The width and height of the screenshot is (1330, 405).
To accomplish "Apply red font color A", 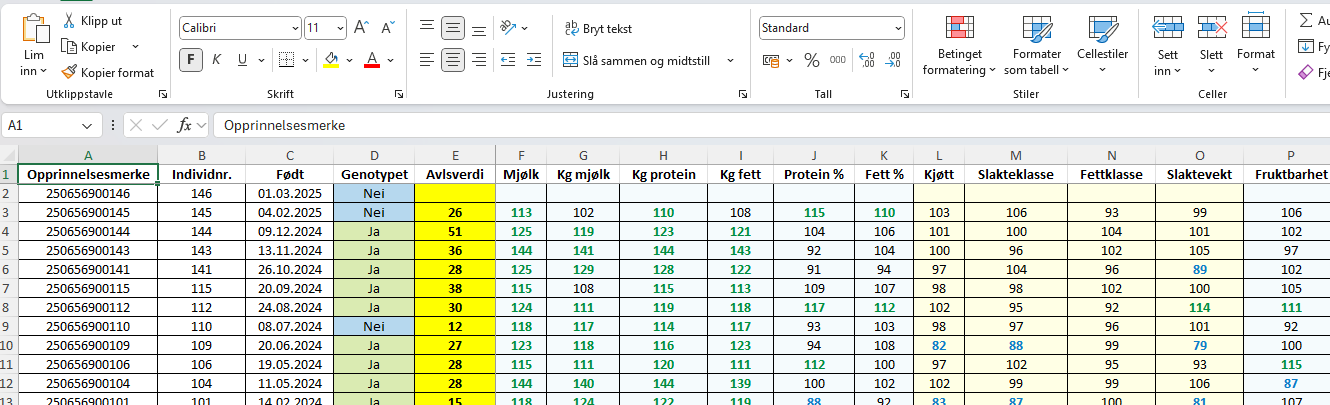I will click(372, 60).
